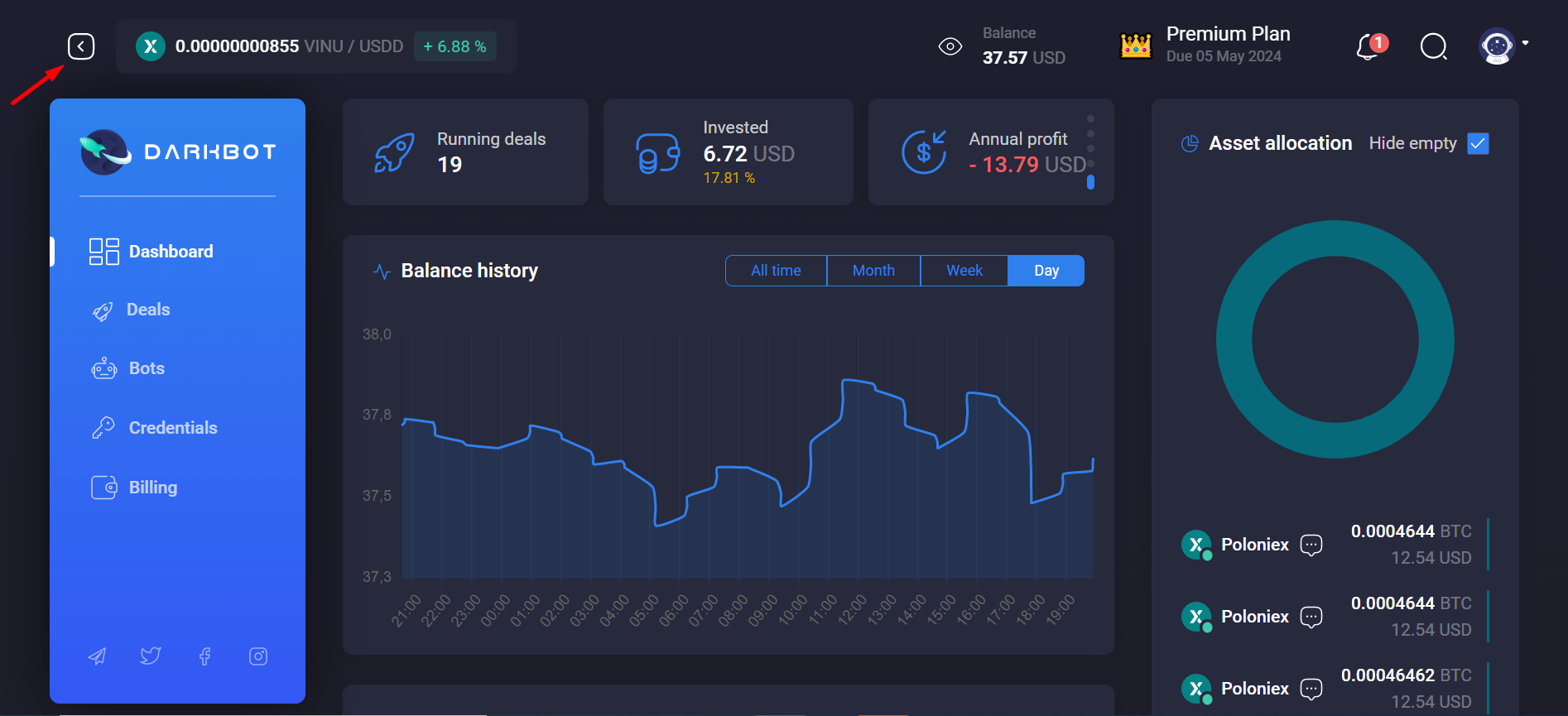Click the stats cards pagination indicator

coord(1090,181)
